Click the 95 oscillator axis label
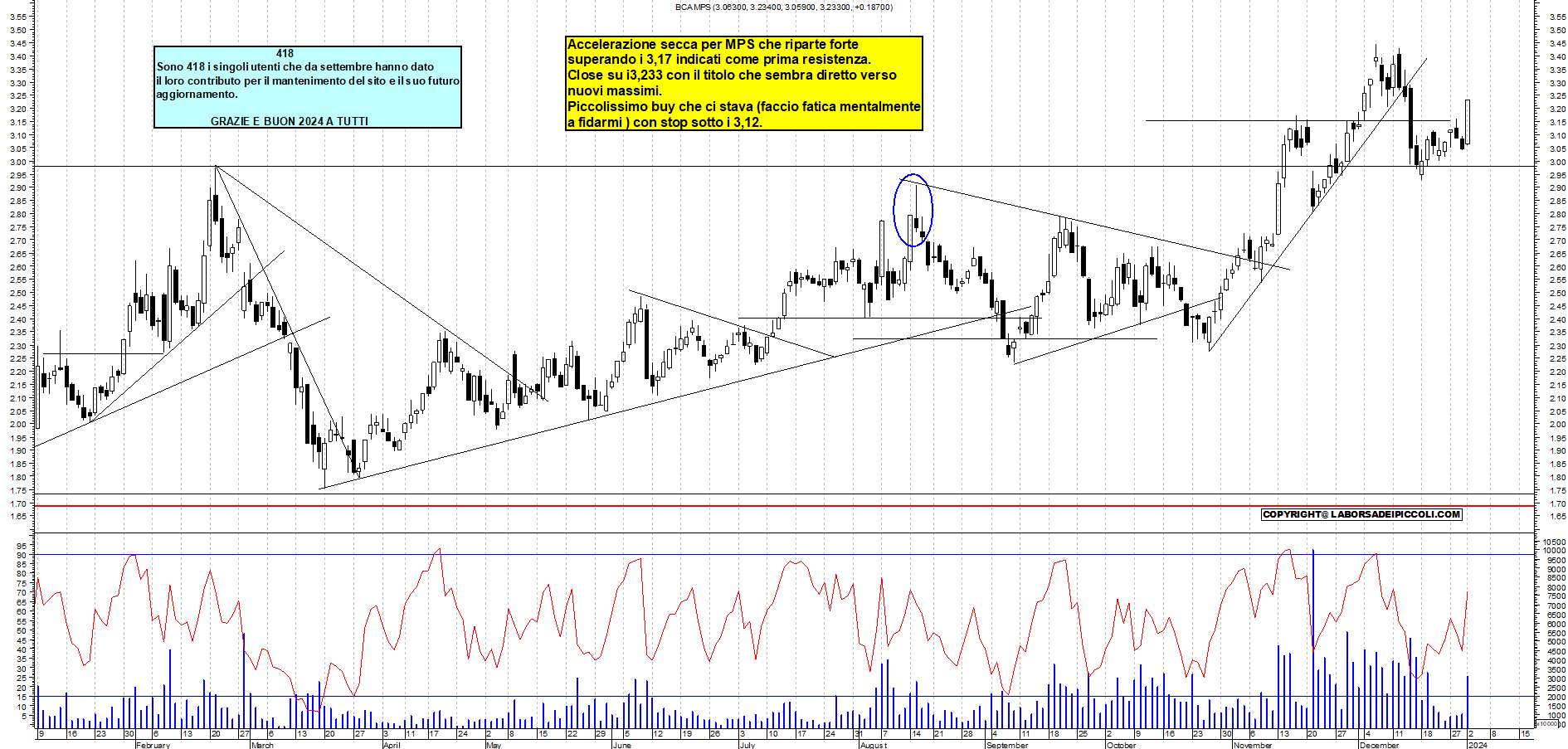Screen dimensions: 1568x749 click(x=22, y=545)
